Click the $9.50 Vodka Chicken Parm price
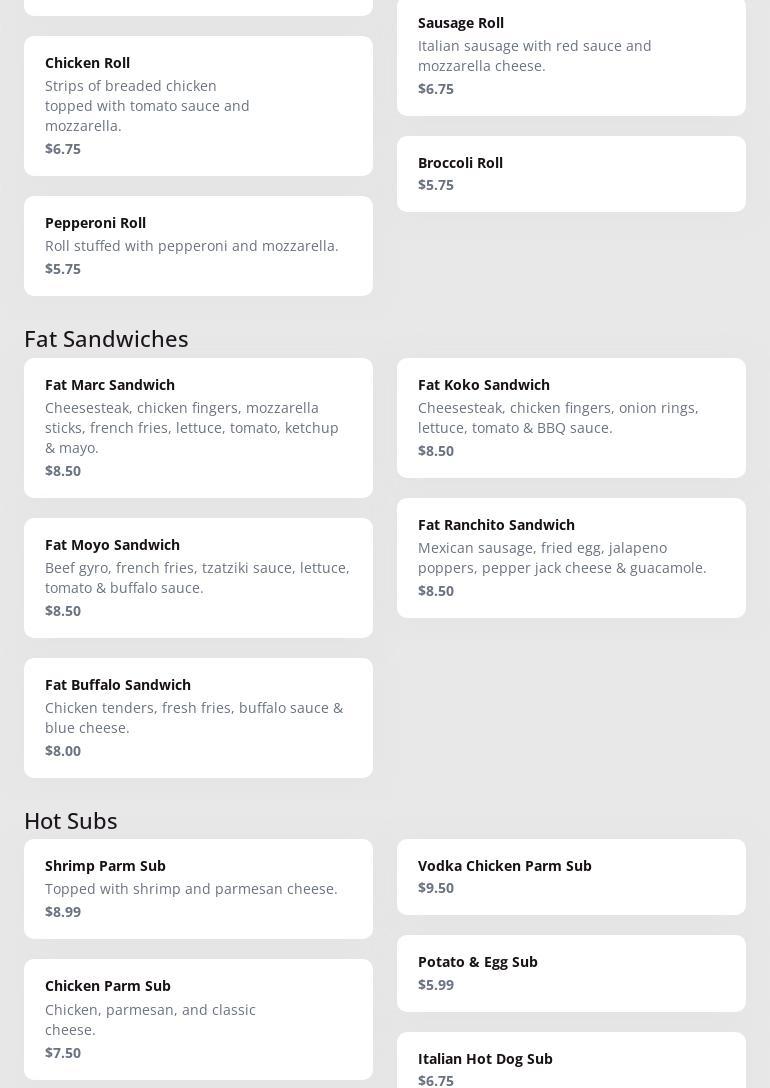This screenshot has width=770, height=1088. 436,888
